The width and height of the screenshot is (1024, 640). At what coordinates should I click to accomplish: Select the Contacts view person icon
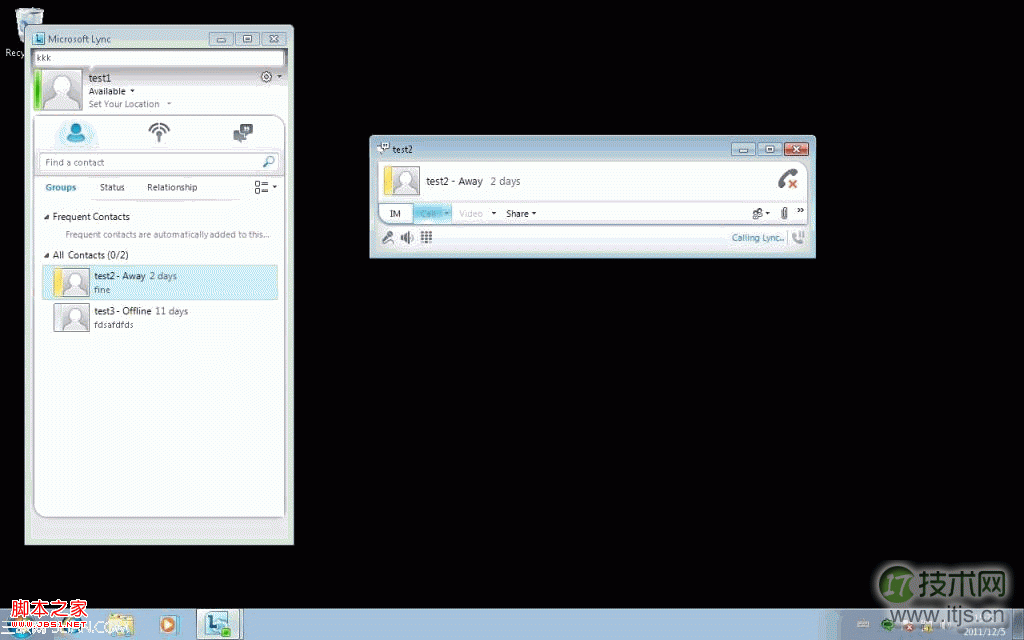(x=74, y=132)
